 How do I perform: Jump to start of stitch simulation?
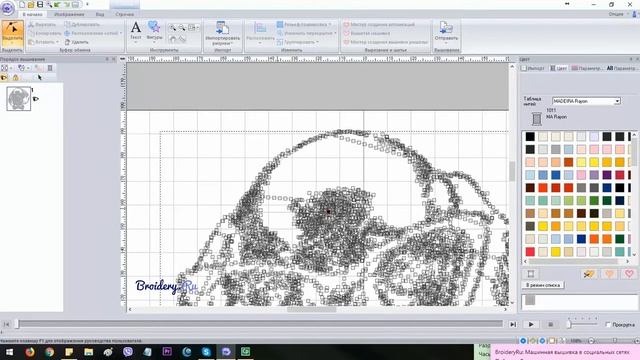pos(6,324)
